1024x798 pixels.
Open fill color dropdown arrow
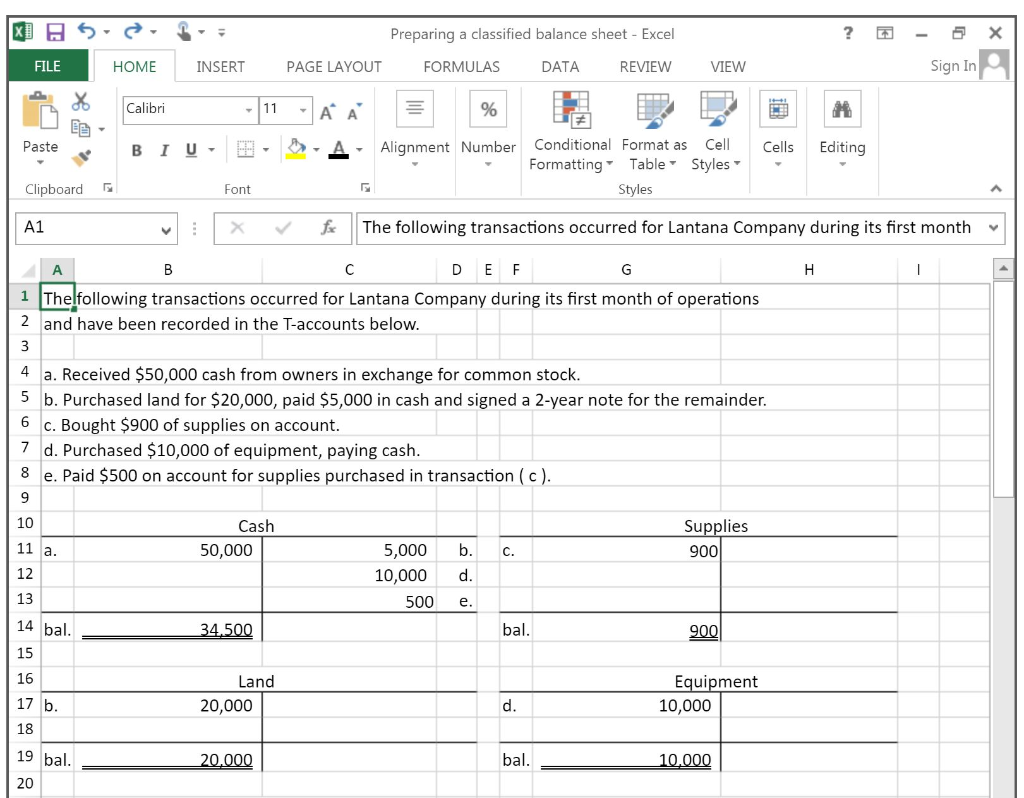click(x=316, y=150)
